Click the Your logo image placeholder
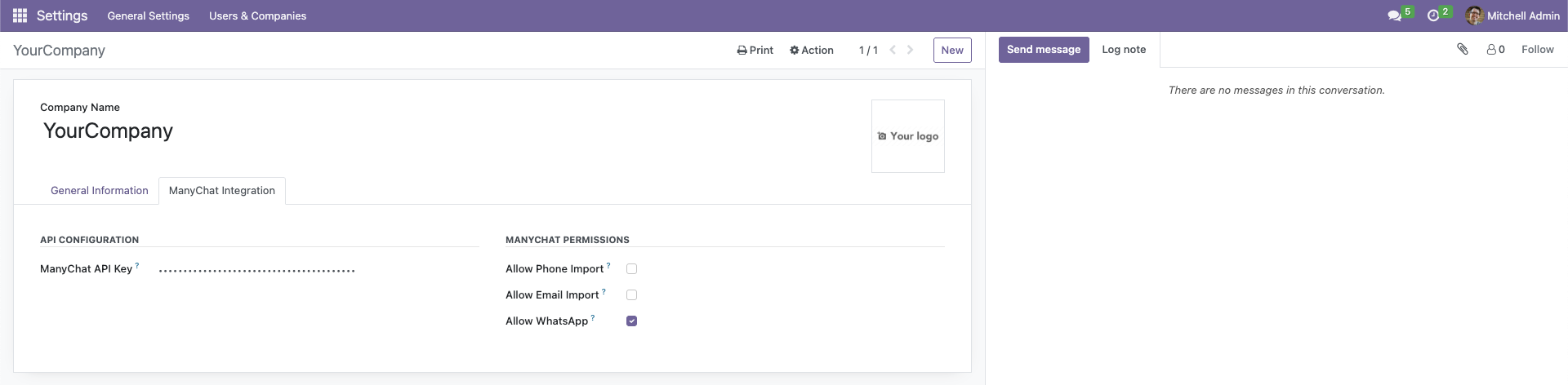The image size is (1568, 385). 908,136
